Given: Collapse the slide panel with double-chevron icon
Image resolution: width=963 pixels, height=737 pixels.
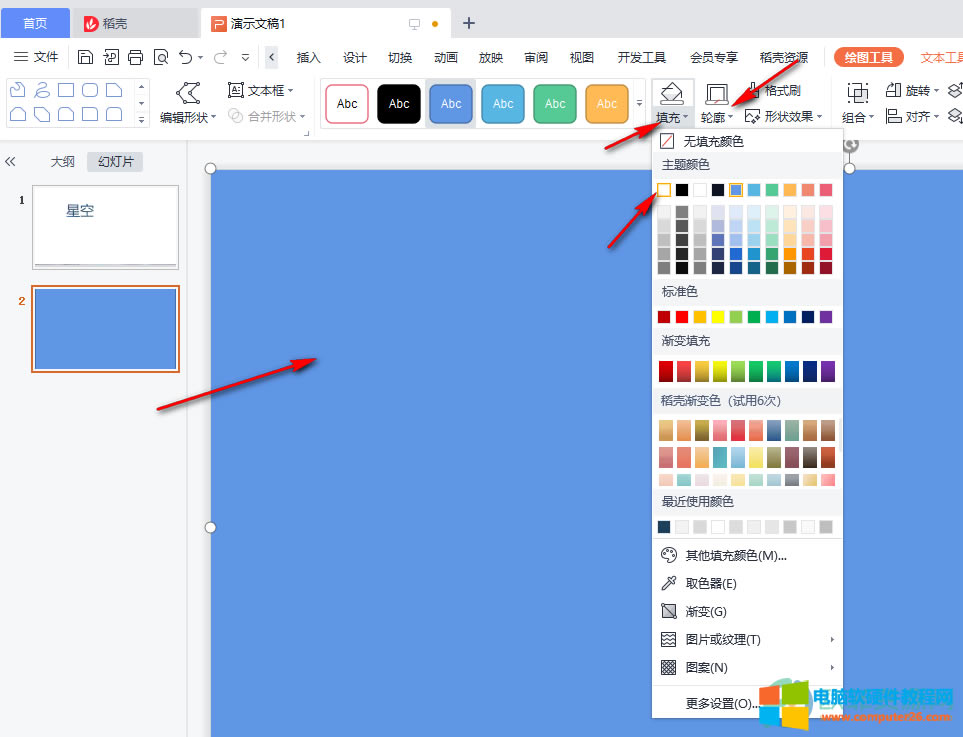Looking at the screenshot, I should click(11, 161).
